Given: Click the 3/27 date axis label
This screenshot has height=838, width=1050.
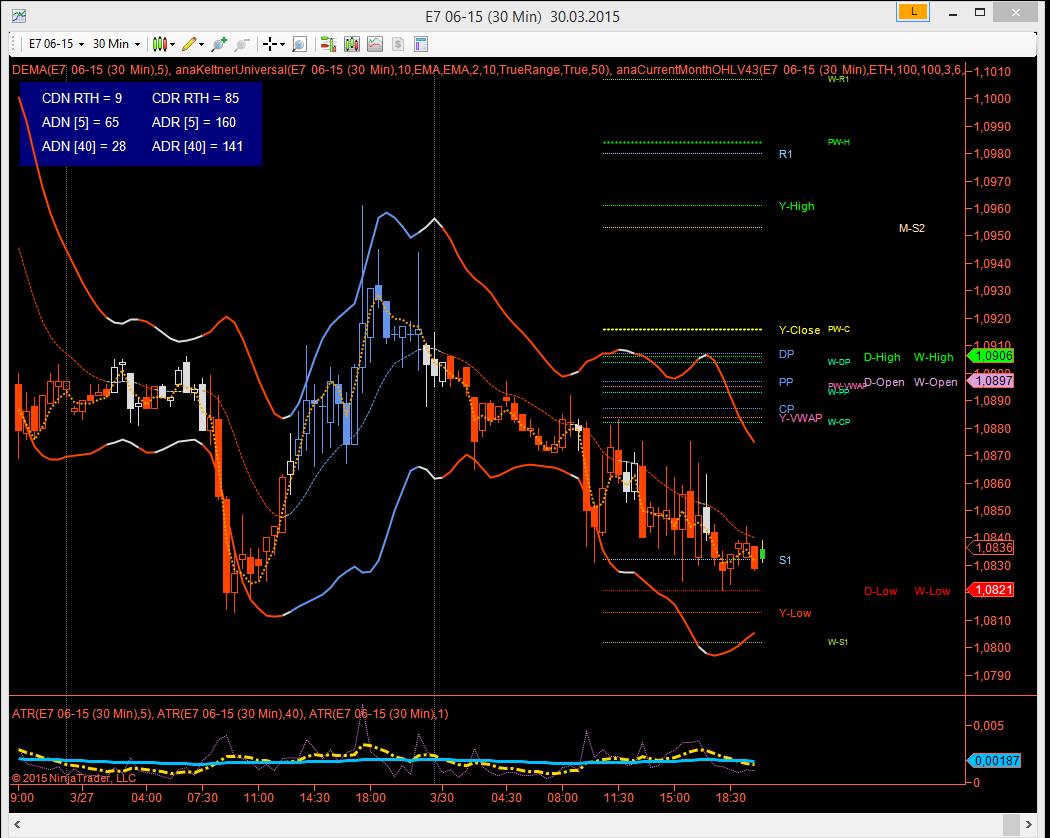Looking at the screenshot, I should (82, 798).
